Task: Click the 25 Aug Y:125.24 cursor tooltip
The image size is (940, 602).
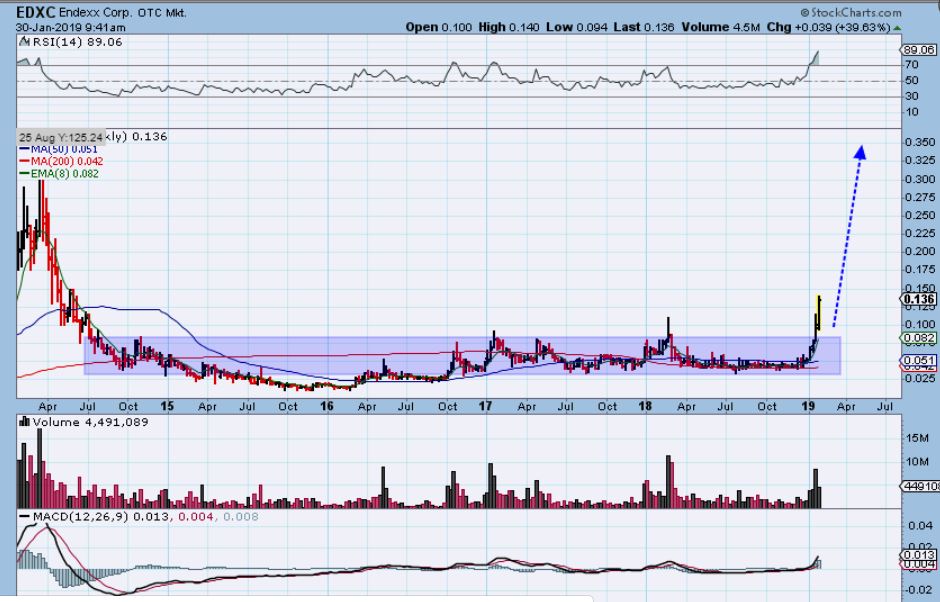Action: pos(61,137)
